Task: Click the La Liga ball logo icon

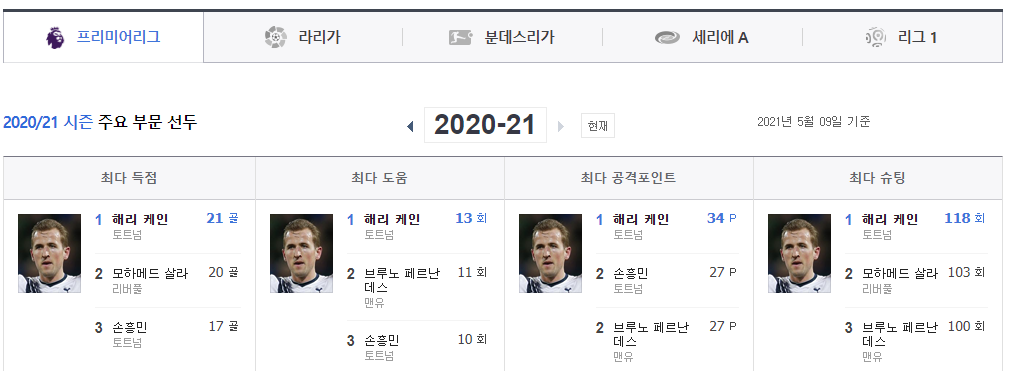Action: [x=275, y=37]
